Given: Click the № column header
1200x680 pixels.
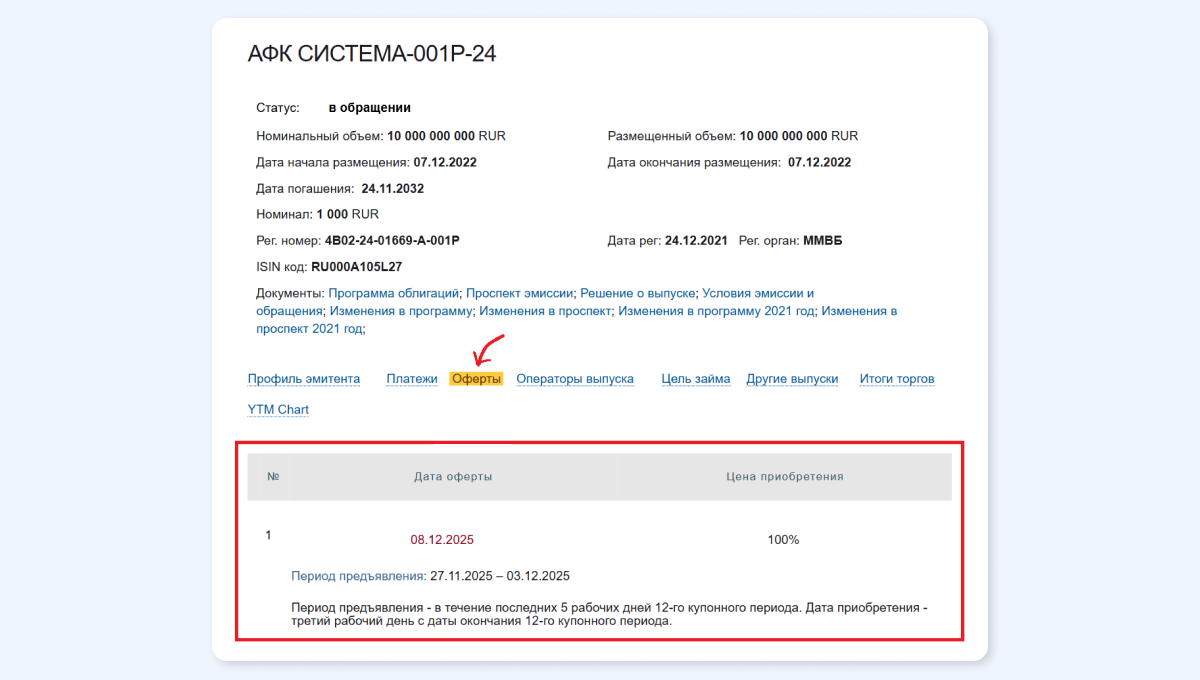Looking at the screenshot, I should coord(273,477).
